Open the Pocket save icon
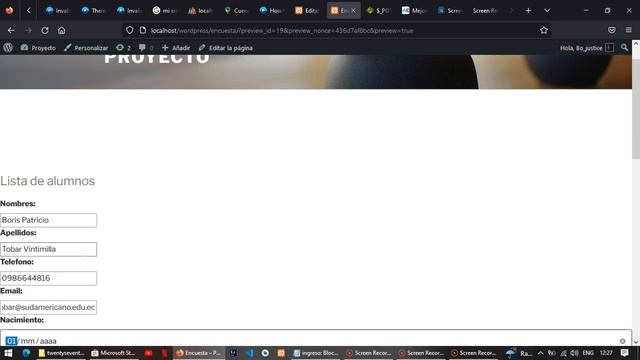 (611, 30)
